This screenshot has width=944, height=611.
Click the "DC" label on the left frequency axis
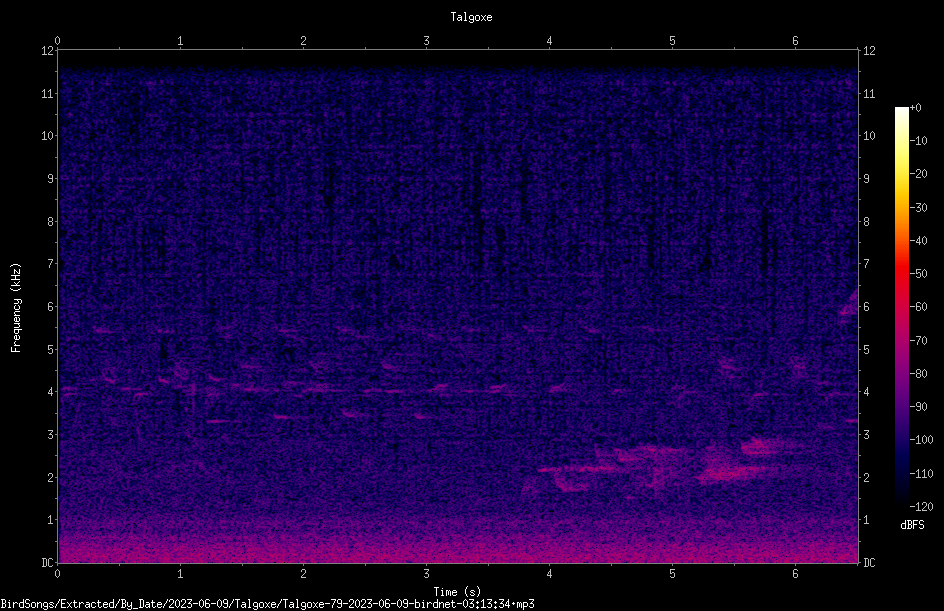click(47, 563)
